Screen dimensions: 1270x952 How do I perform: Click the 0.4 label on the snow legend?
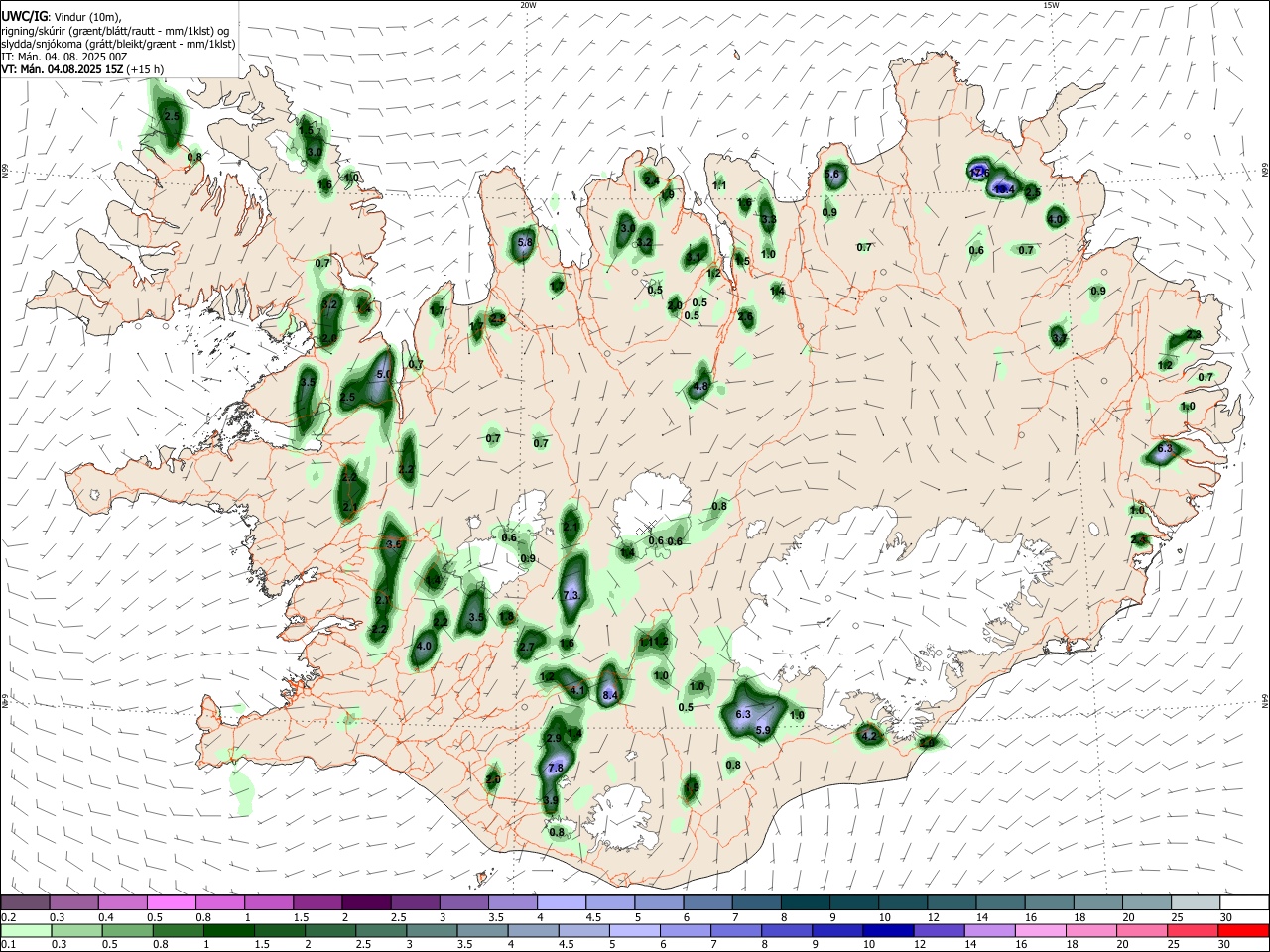tap(106, 916)
